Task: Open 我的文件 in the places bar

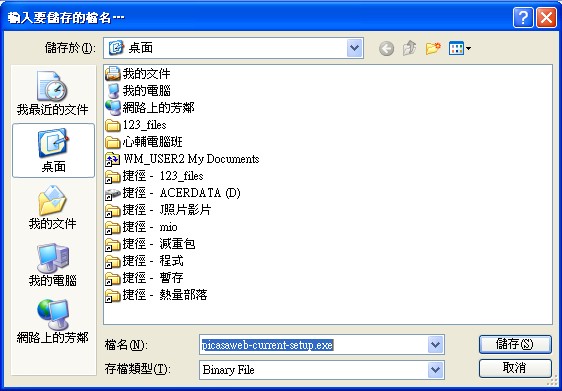Action: (x=52, y=207)
